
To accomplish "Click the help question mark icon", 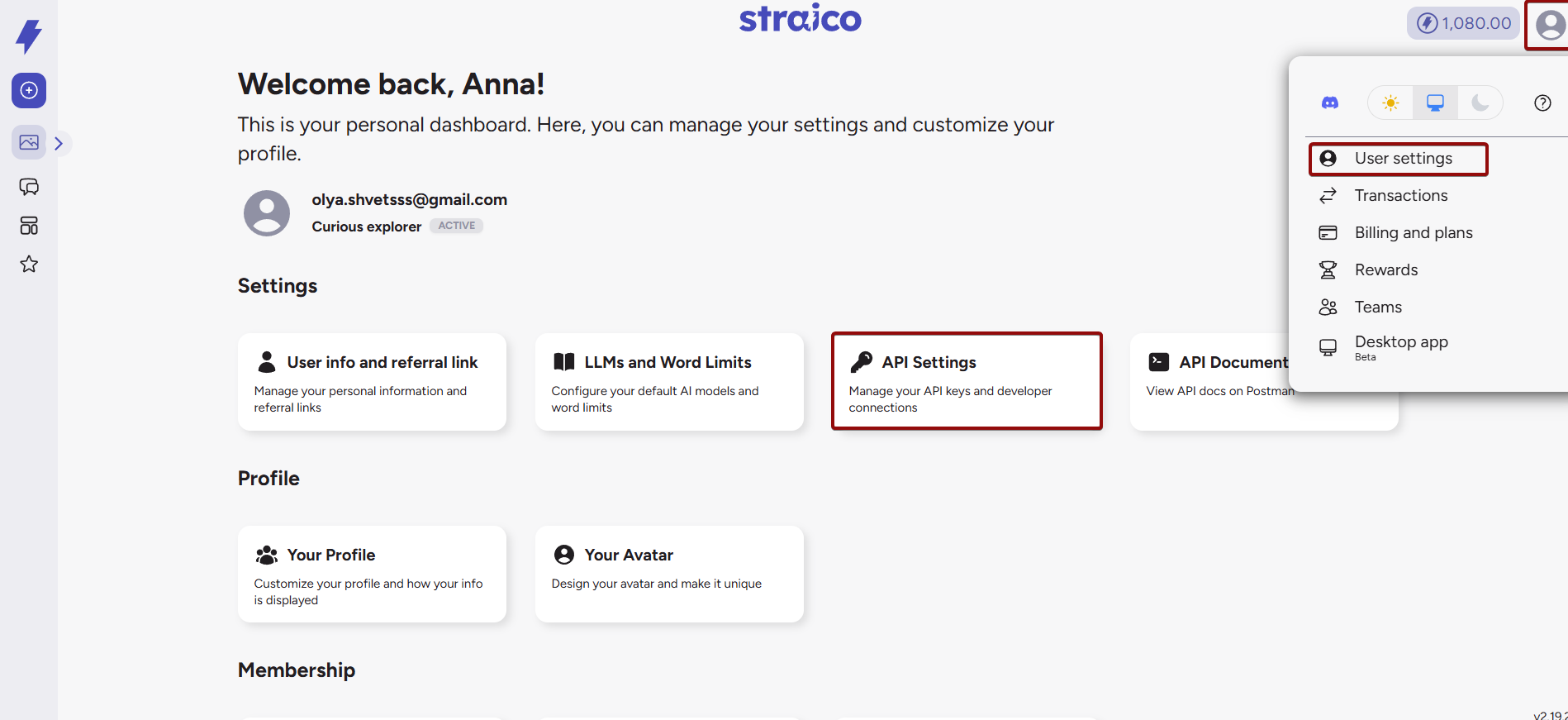I will tap(1542, 103).
